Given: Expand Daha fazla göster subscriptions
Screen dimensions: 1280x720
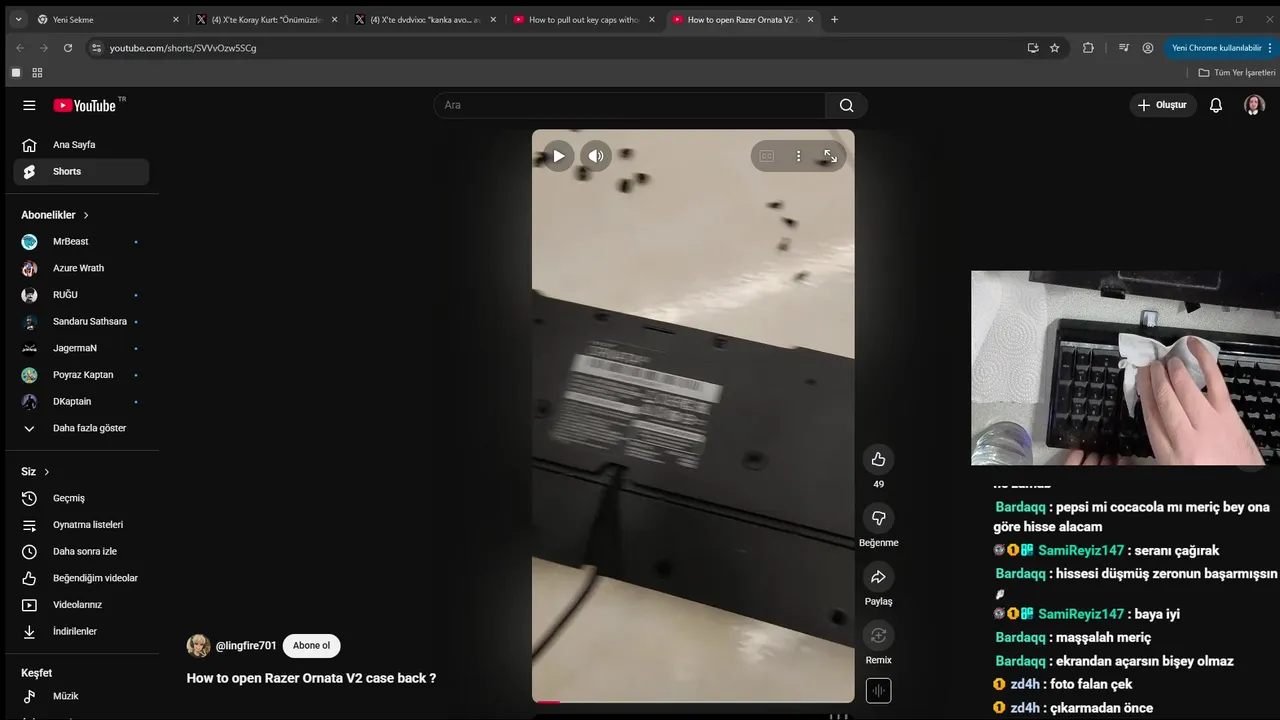Looking at the screenshot, I should (81, 428).
